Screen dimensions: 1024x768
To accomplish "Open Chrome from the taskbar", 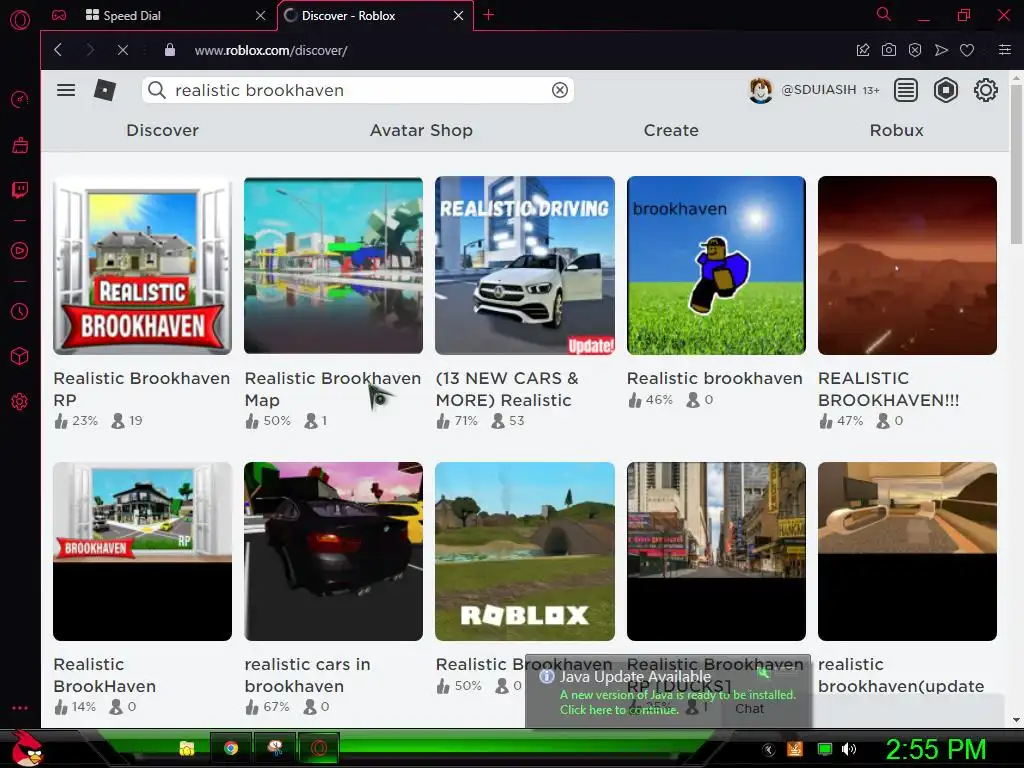I will click(x=231, y=748).
